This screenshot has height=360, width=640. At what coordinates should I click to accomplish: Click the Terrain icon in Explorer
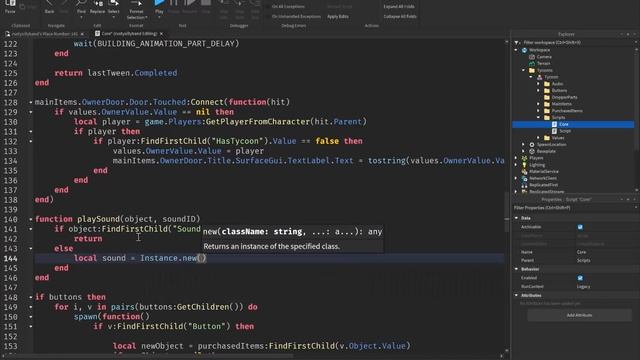point(532,63)
